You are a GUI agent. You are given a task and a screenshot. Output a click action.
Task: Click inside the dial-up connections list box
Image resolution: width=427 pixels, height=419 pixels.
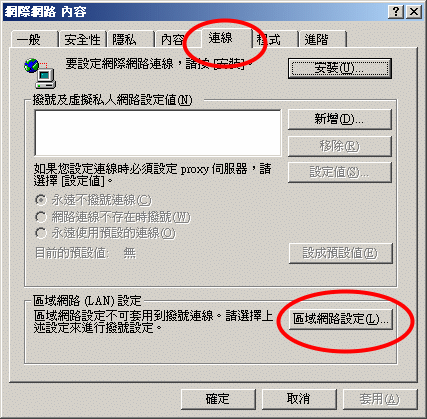click(x=158, y=133)
